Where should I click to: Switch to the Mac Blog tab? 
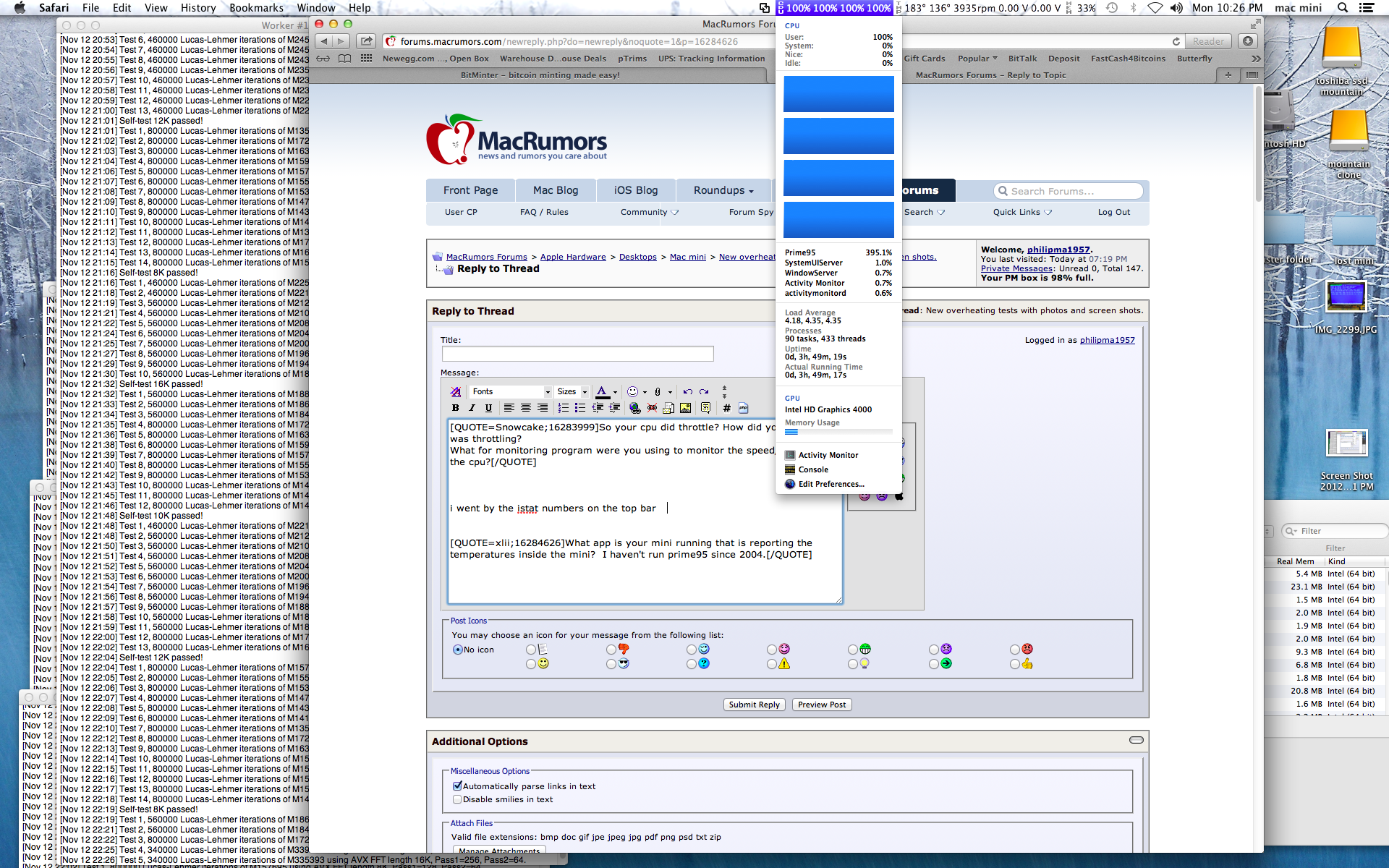pos(555,190)
